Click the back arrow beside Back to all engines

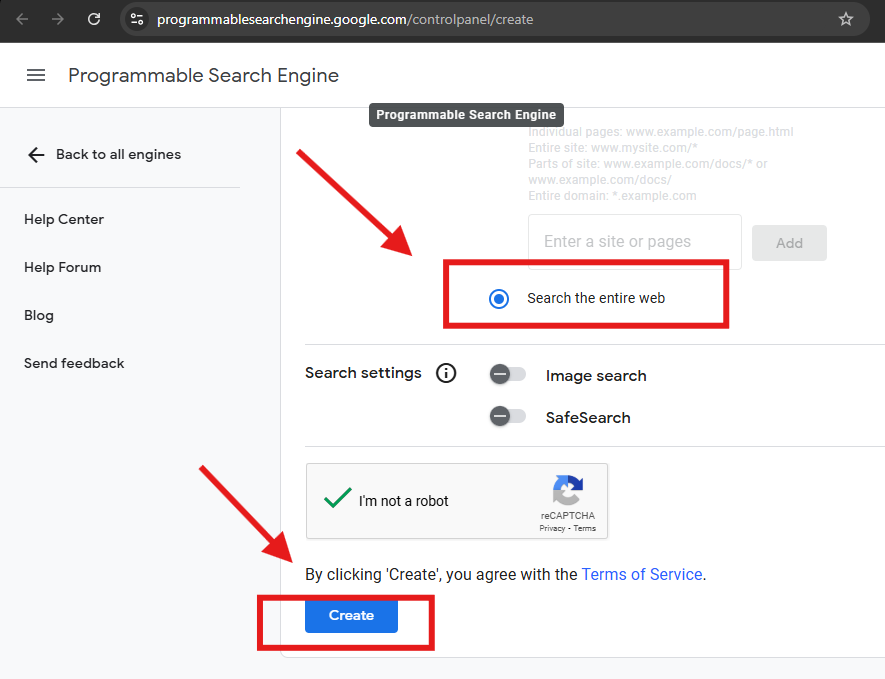click(36, 155)
